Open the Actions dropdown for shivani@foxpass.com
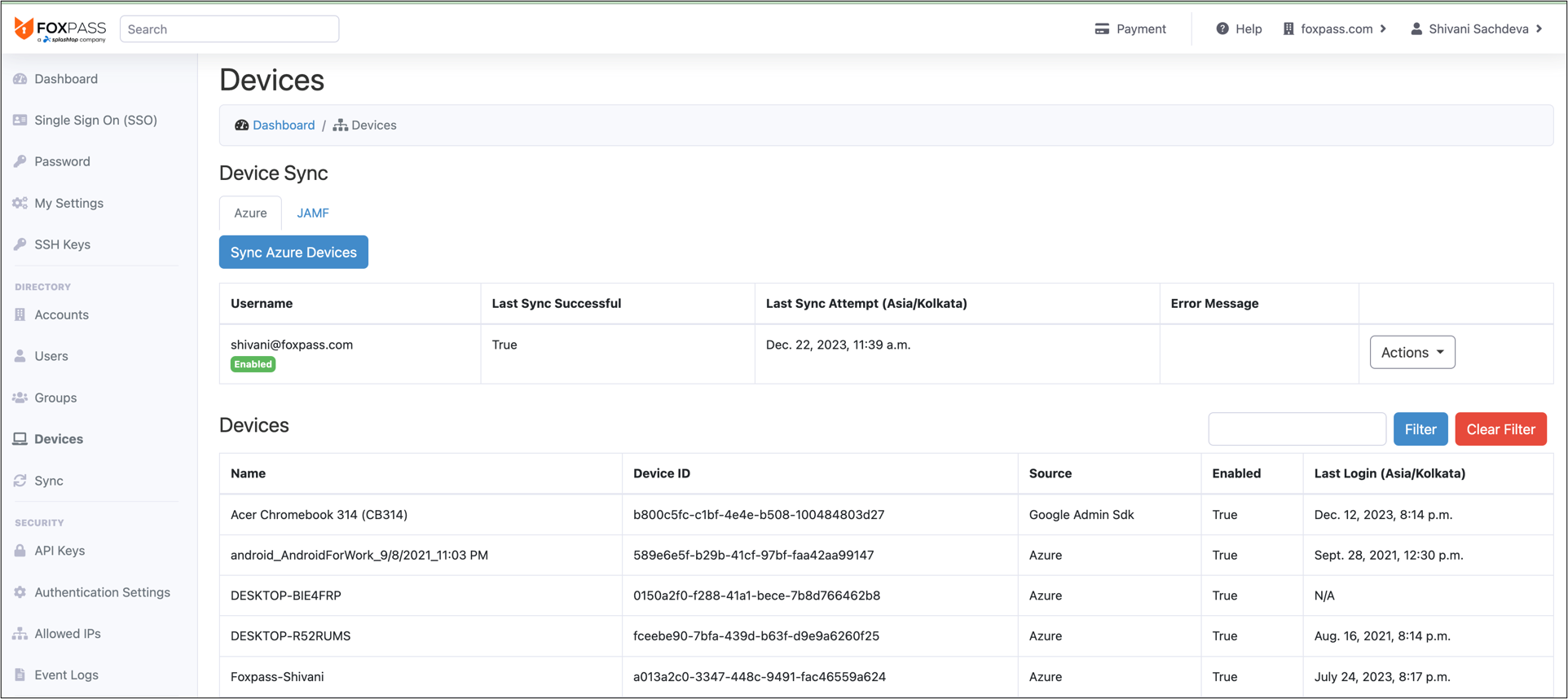 (1412, 353)
